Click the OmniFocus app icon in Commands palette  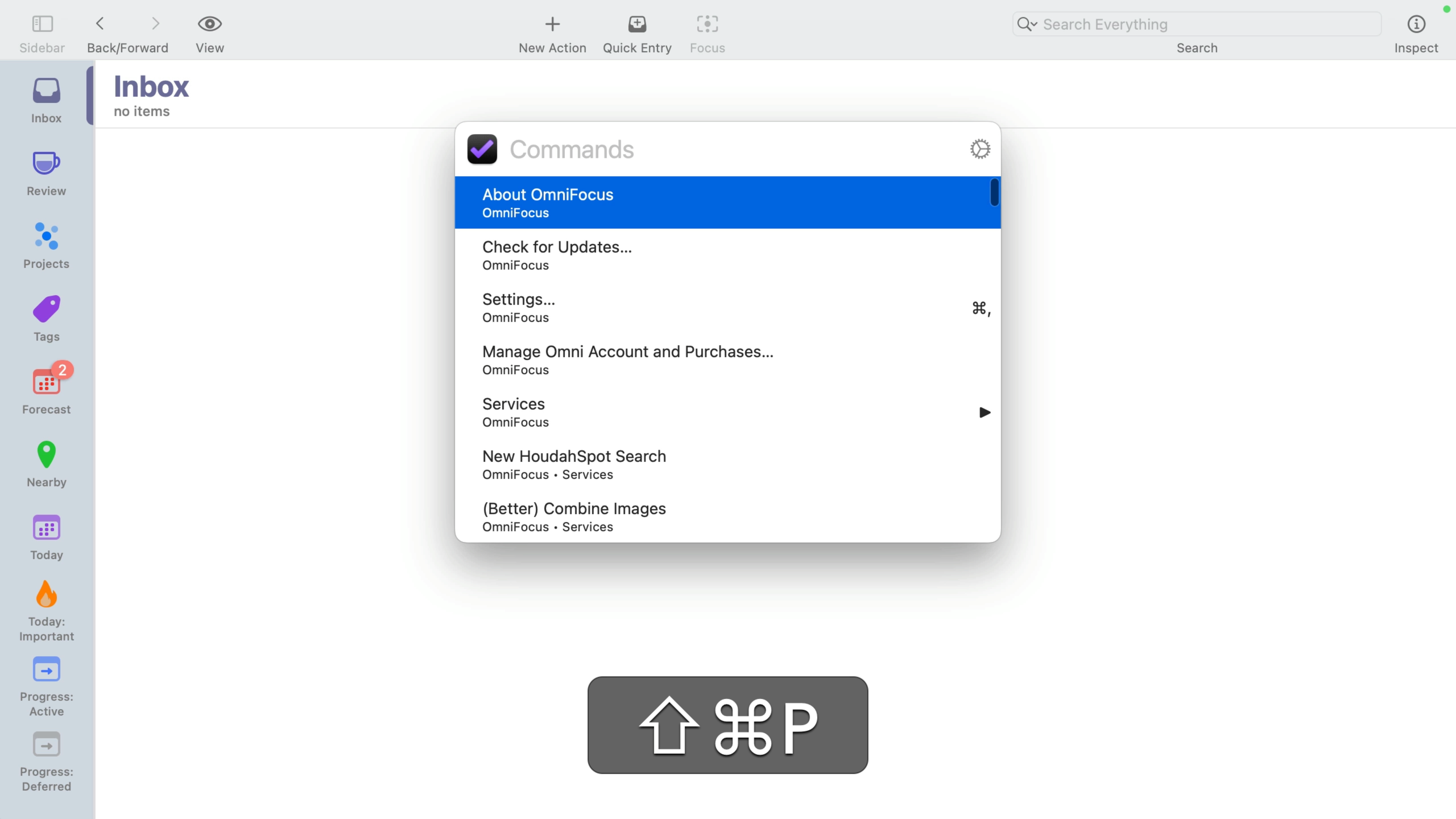pos(482,149)
